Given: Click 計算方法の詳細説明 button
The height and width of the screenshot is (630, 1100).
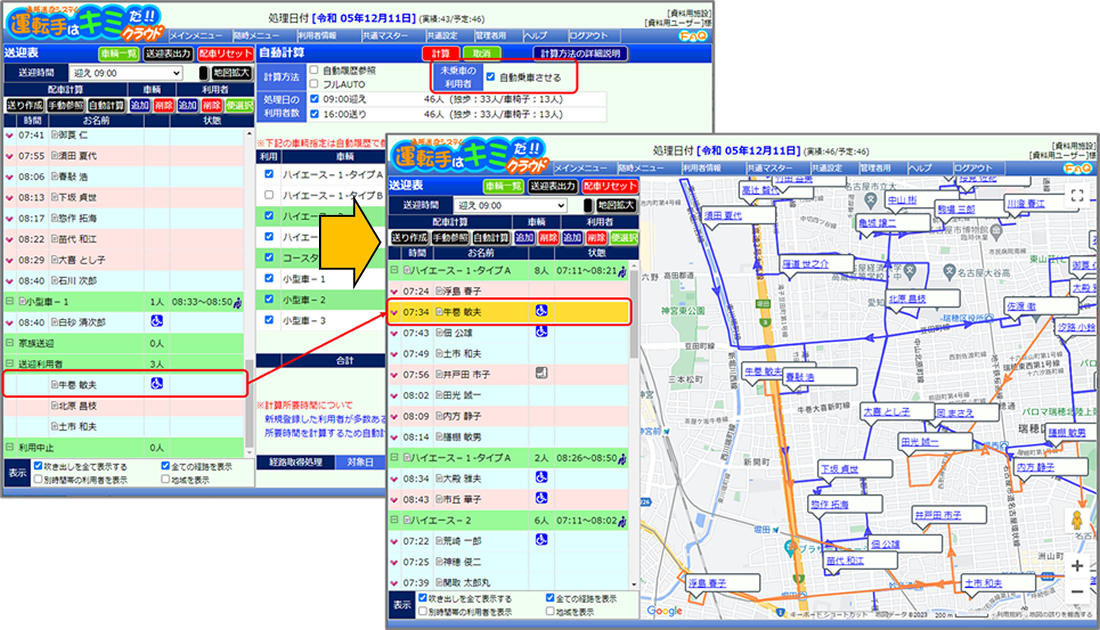Looking at the screenshot, I should (581, 53).
